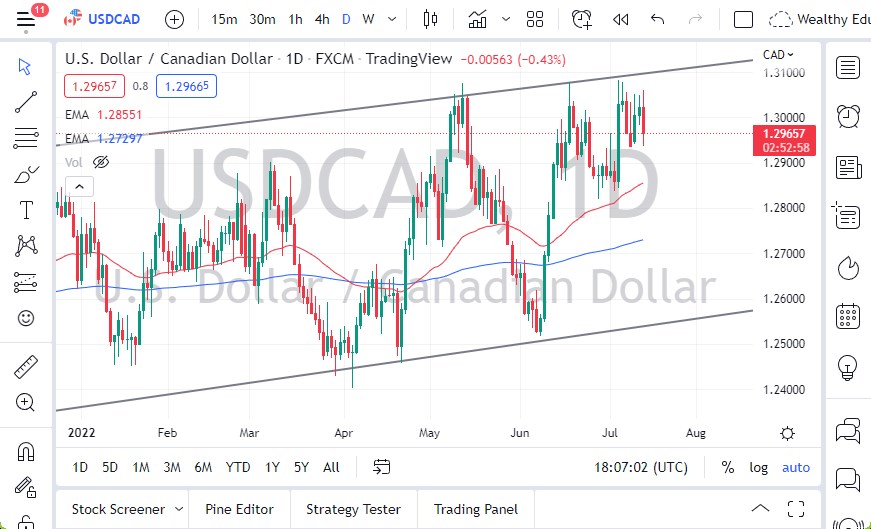871x529 pixels.
Task: Open the Pine Editor tab
Action: (x=239, y=509)
